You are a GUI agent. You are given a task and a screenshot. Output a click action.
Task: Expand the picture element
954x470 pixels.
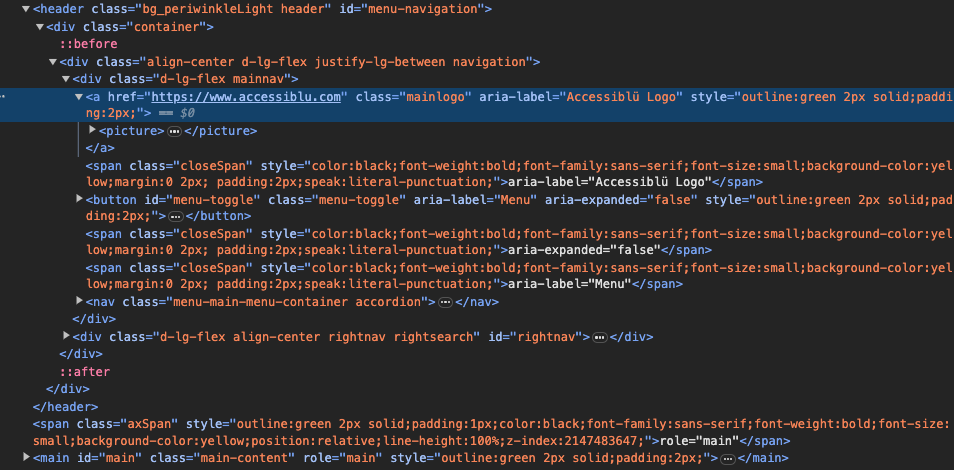click(x=93, y=131)
